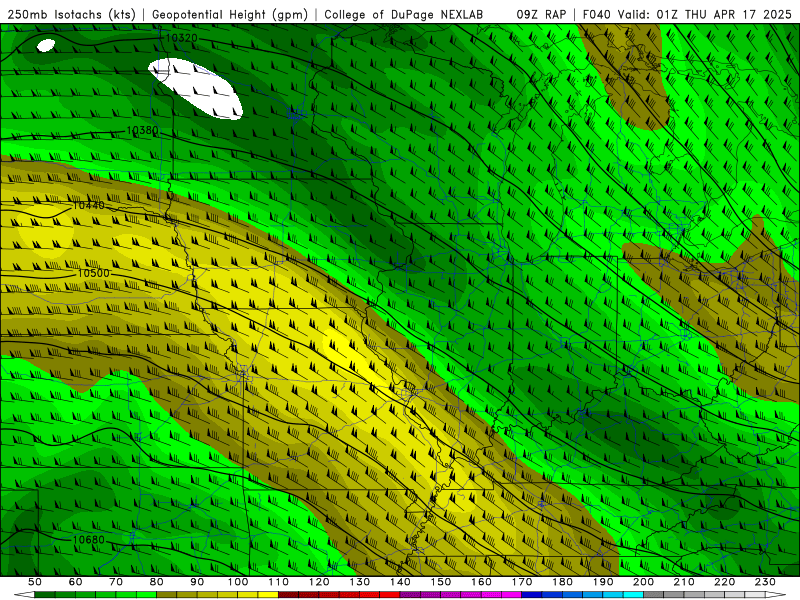Click the 140 value on the color scale

(x=400, y=582)
